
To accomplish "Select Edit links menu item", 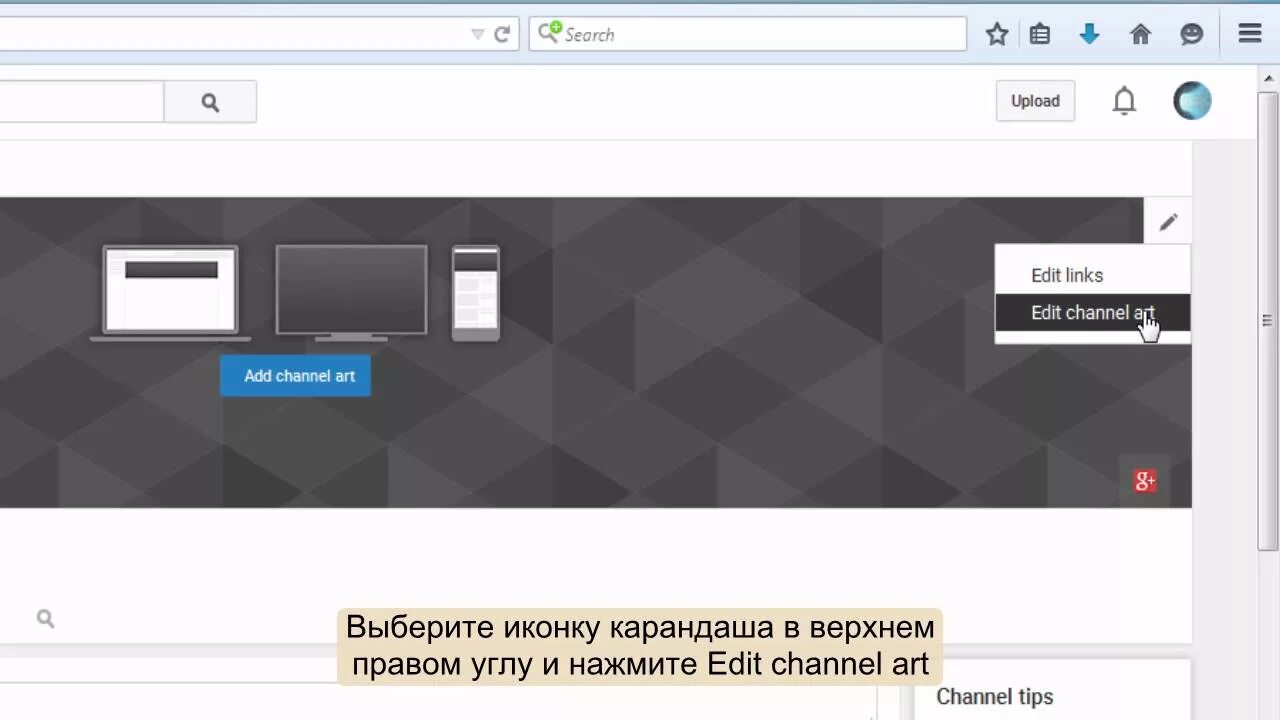I will click(x=1067, y=275).
